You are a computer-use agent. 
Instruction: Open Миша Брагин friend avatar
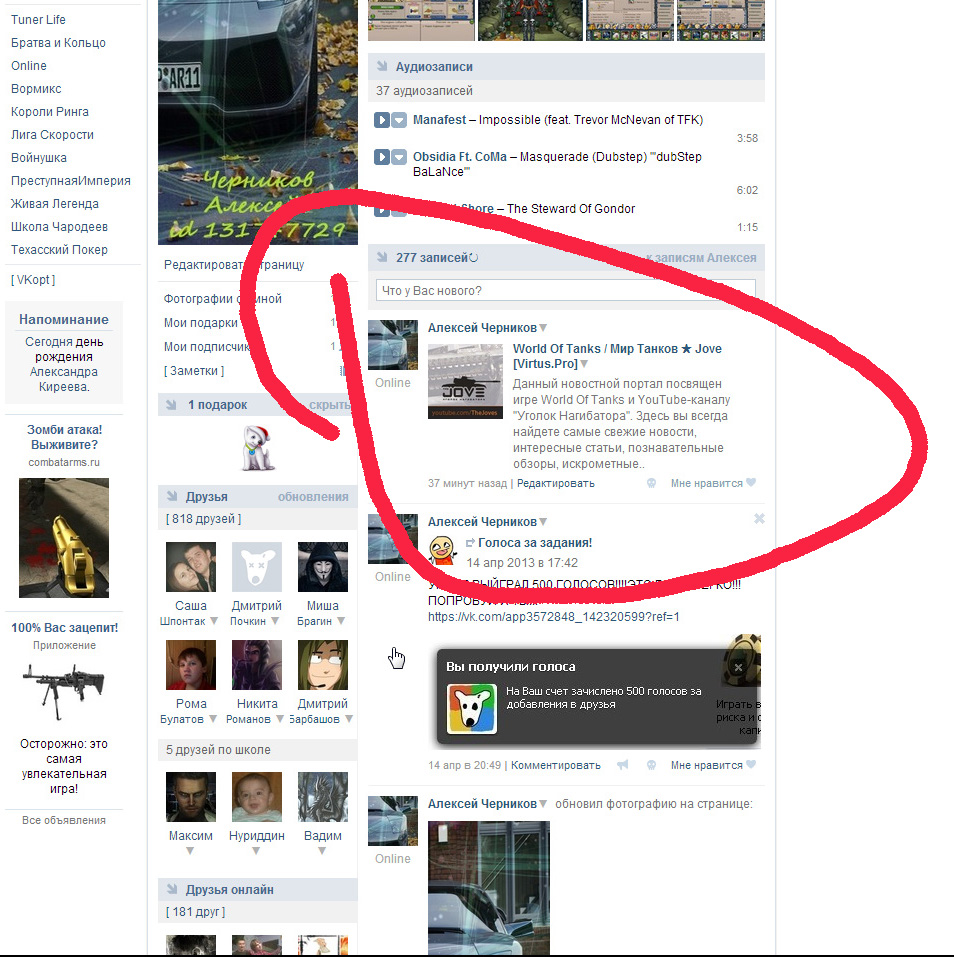pyautogui.click(x=323, y=567)
